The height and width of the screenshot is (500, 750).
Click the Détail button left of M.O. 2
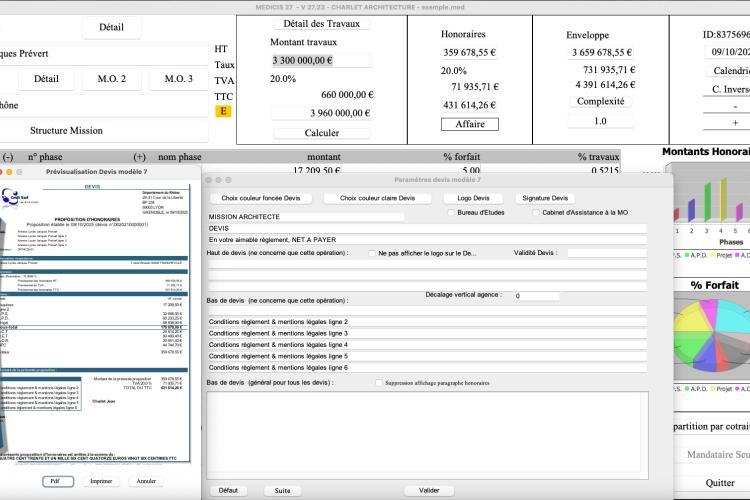point(46,79)
